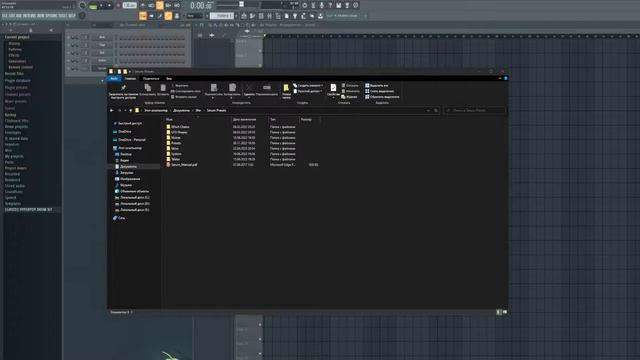Toggle the metronome icon in FL Studio toolbar

click(x=142, y=5)
